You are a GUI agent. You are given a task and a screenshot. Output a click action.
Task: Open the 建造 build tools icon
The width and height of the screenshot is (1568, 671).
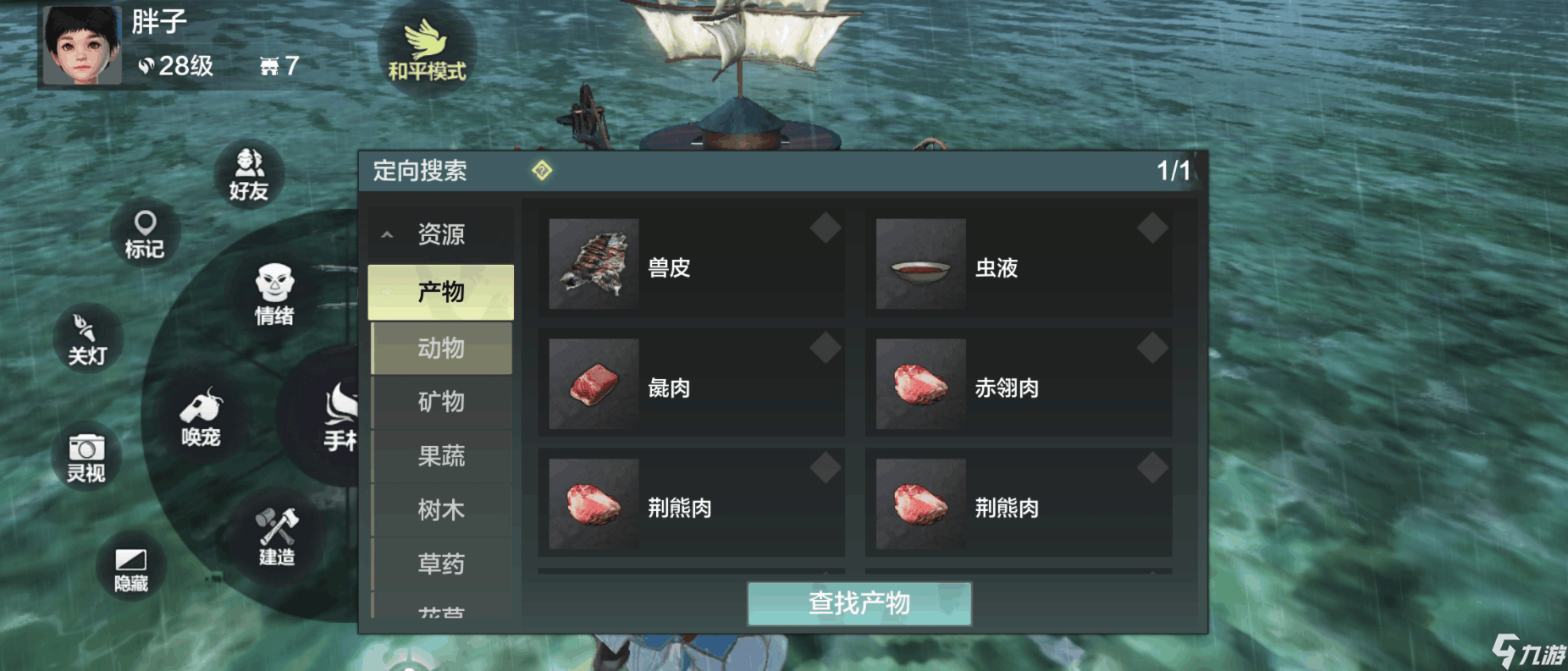277,536
